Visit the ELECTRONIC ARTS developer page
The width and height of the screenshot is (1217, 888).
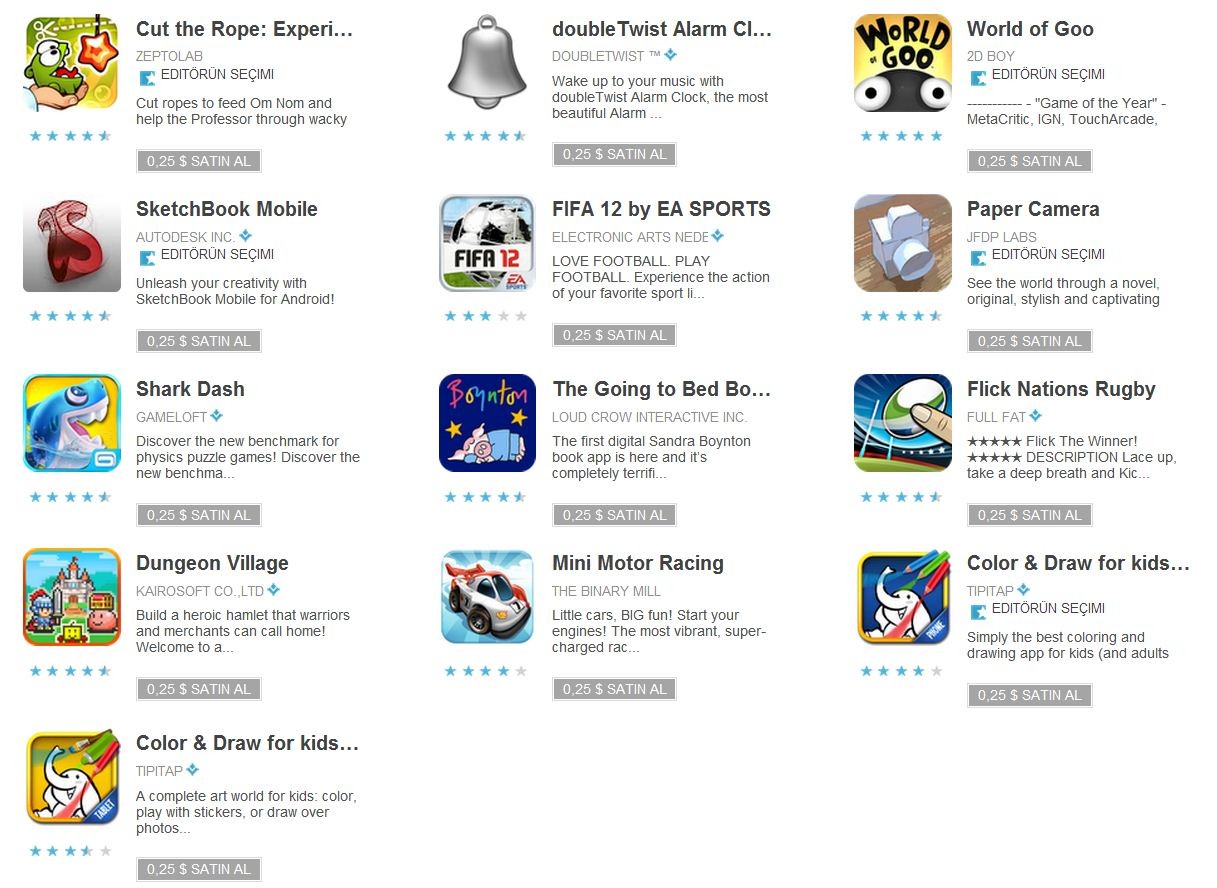[x=630, y=237]
